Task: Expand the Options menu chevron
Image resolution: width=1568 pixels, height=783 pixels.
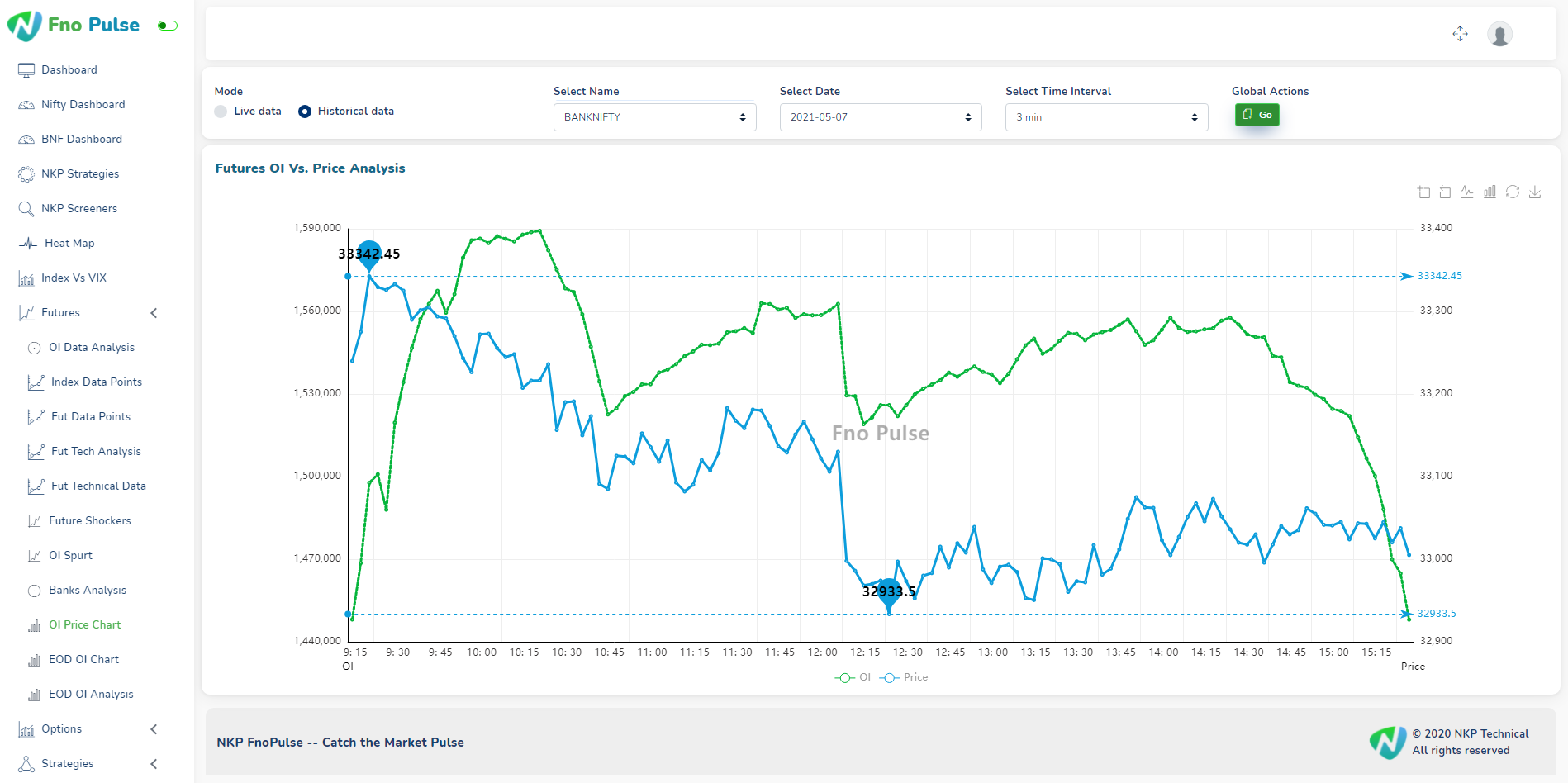Action: click(x=154, y=729)
